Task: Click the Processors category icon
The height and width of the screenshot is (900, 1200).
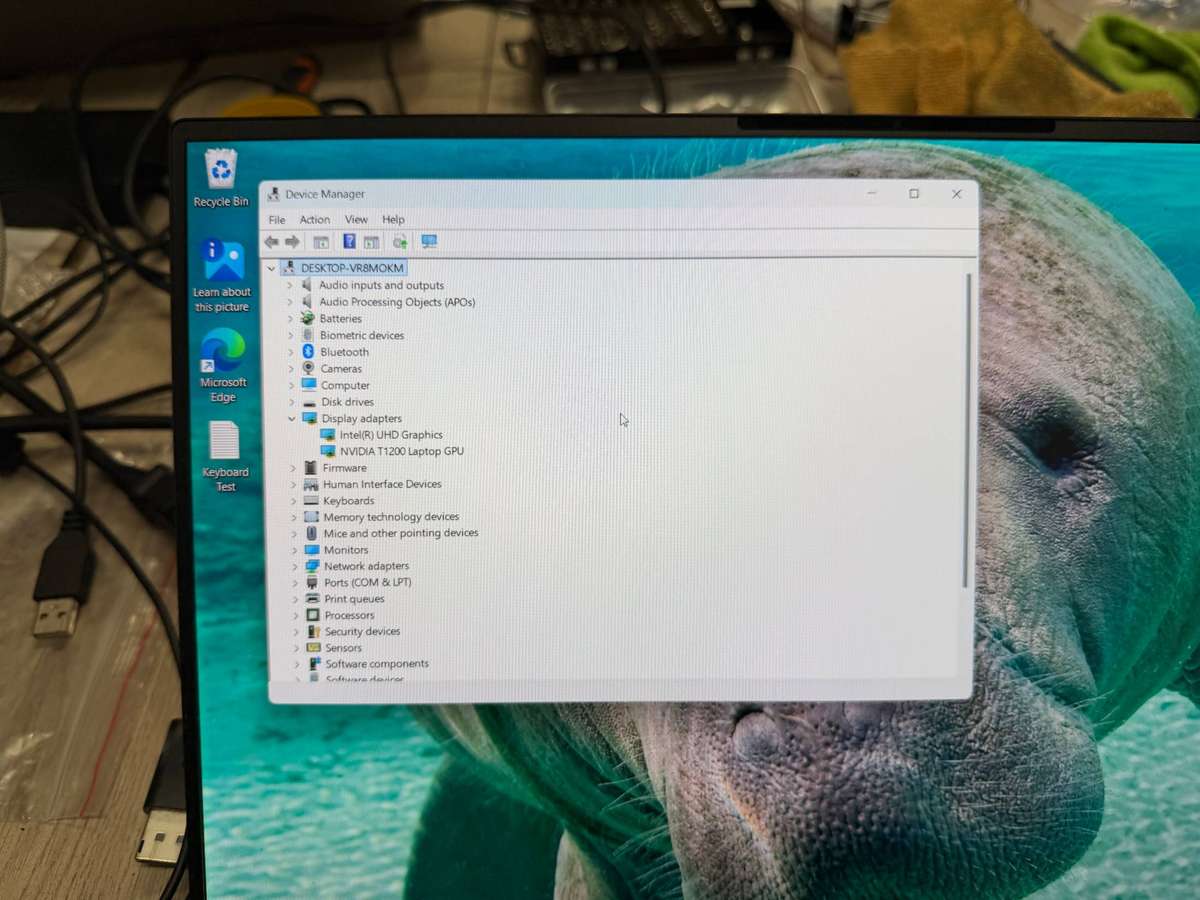Action: tap(313, 615)
